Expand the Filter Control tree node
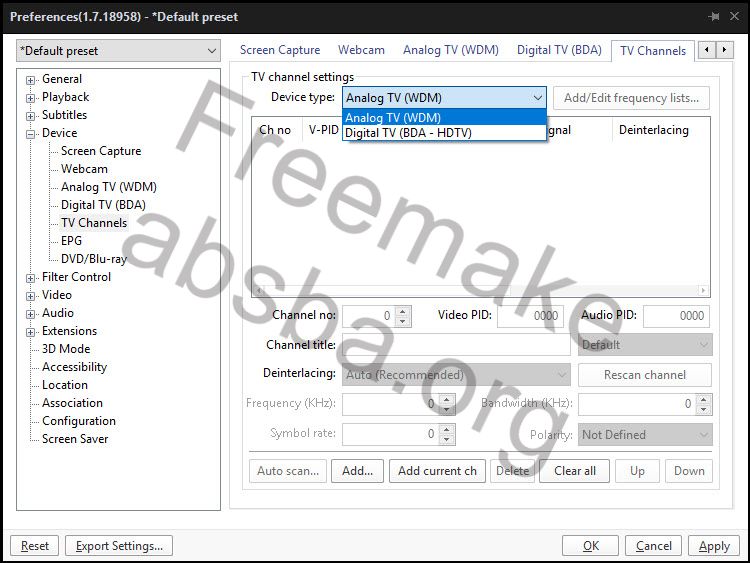 click(x=31, y=278)
